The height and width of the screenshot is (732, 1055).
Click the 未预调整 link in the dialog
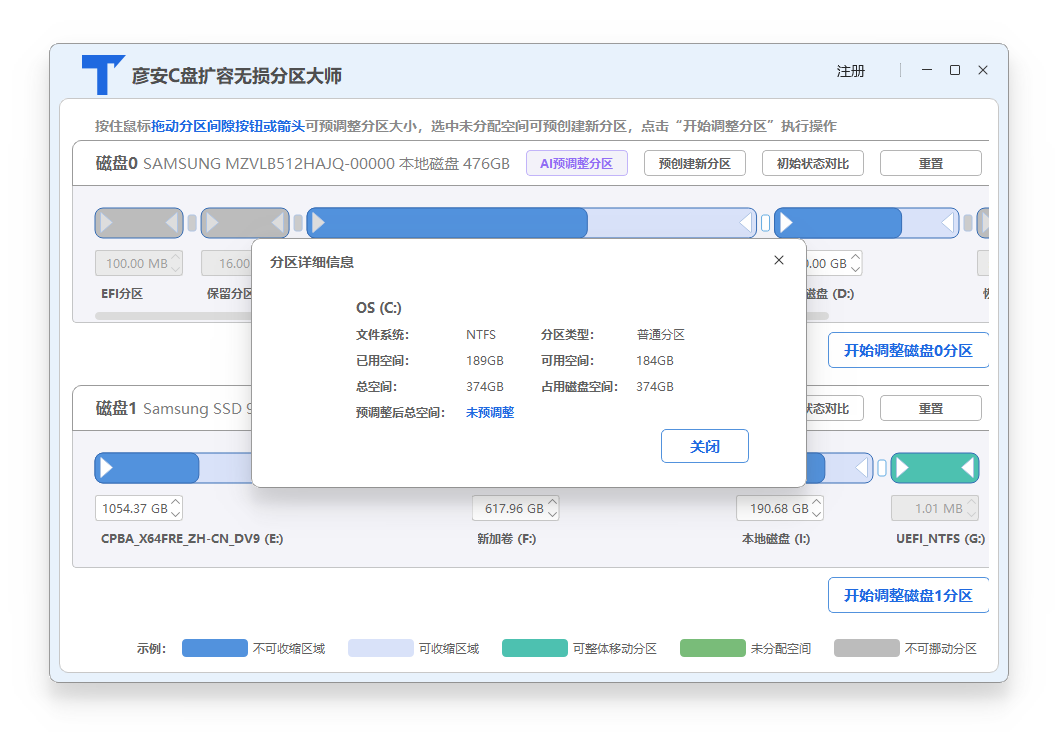pyautogui.click(x=490, y=412)
